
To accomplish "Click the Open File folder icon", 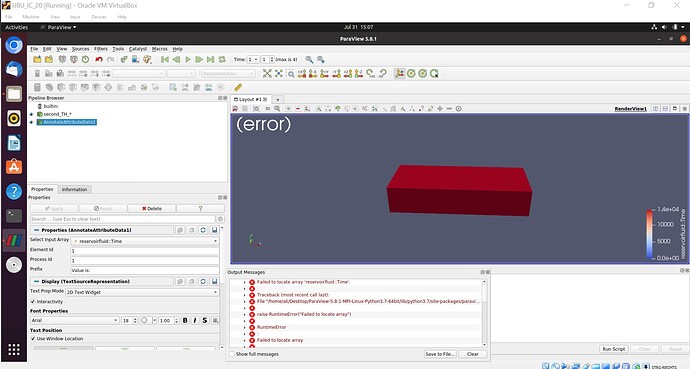I will coord(37,59).
